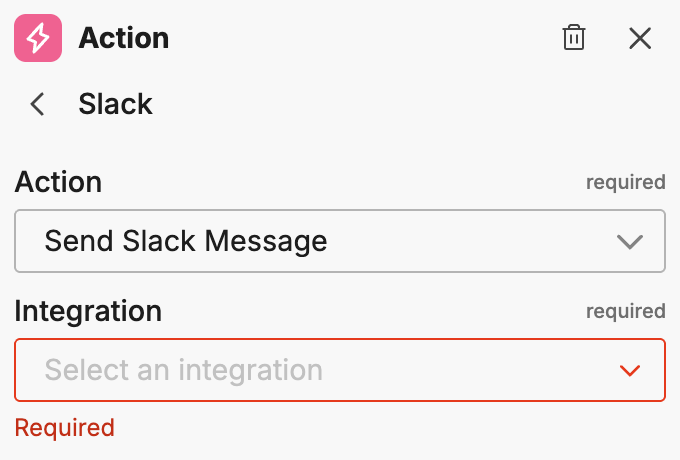Click the Slack heading beside the back arrow
This screenshot has width=680, height=460.
115,104
